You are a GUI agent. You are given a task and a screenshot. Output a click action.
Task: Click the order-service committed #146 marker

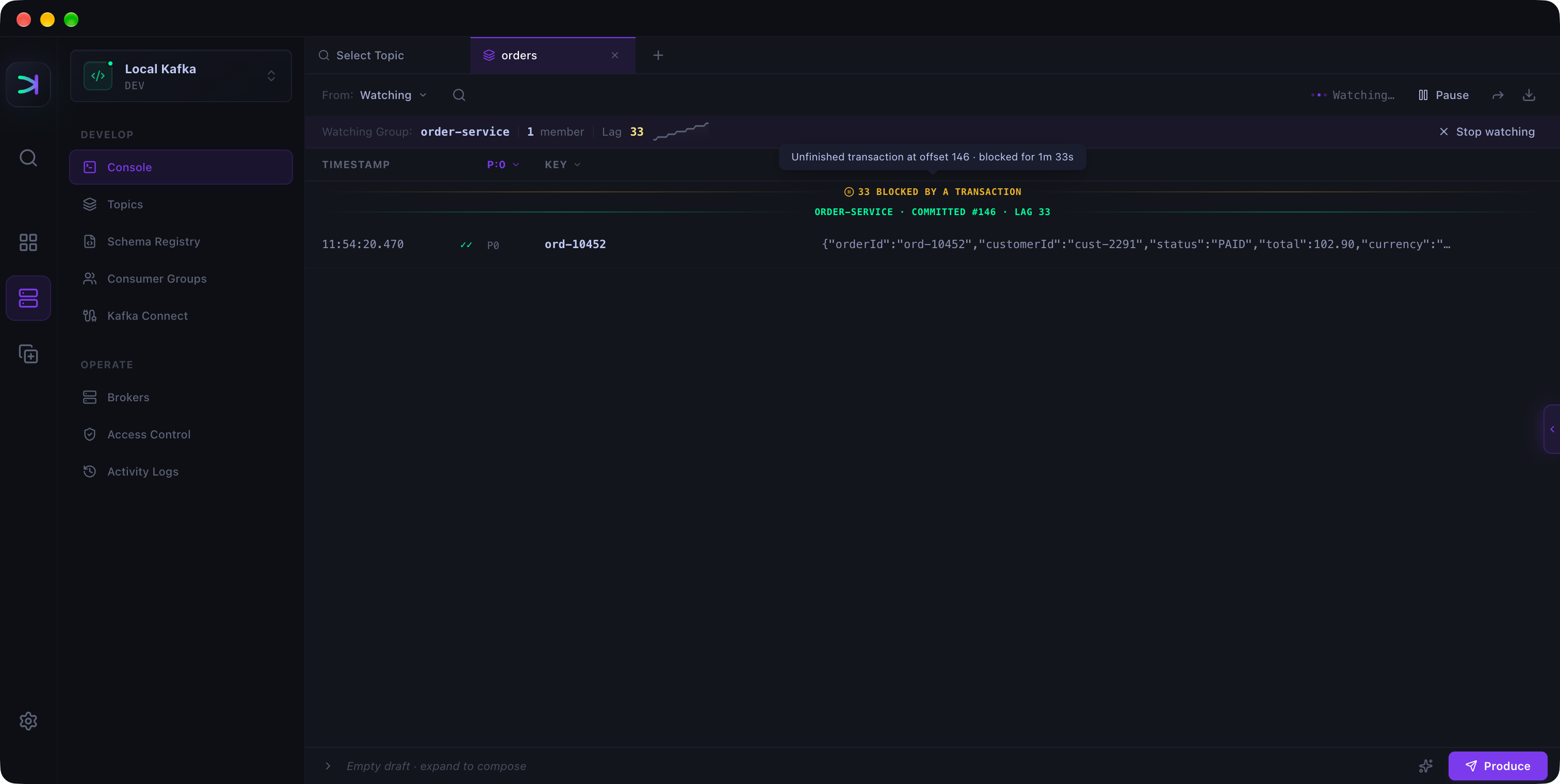932,212
